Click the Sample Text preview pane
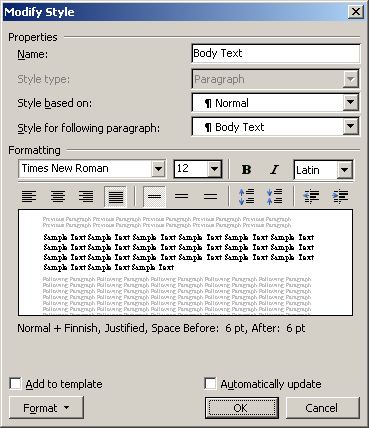This screenshot has width=369, height=428. (185, 262)
